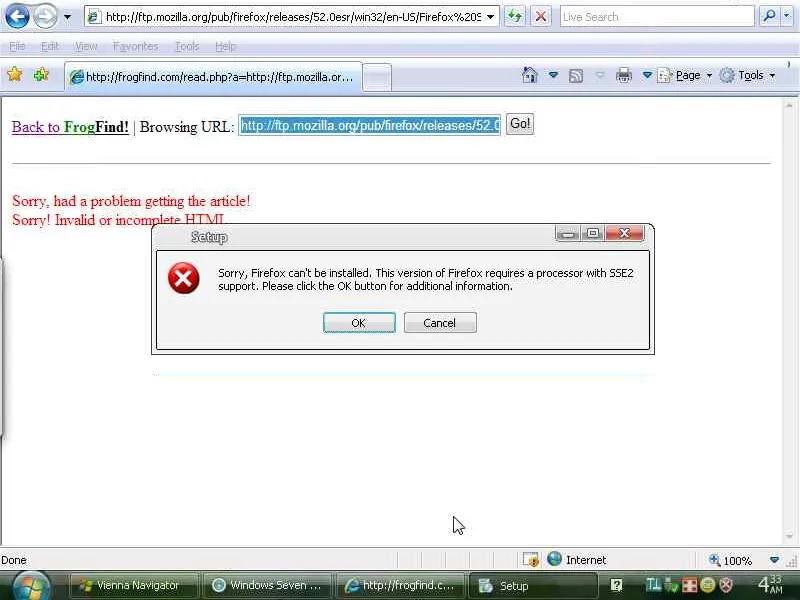This screenshot has width=800, height=600.
Task: Expand the feeds dropdown arrow
Action: 600,76
